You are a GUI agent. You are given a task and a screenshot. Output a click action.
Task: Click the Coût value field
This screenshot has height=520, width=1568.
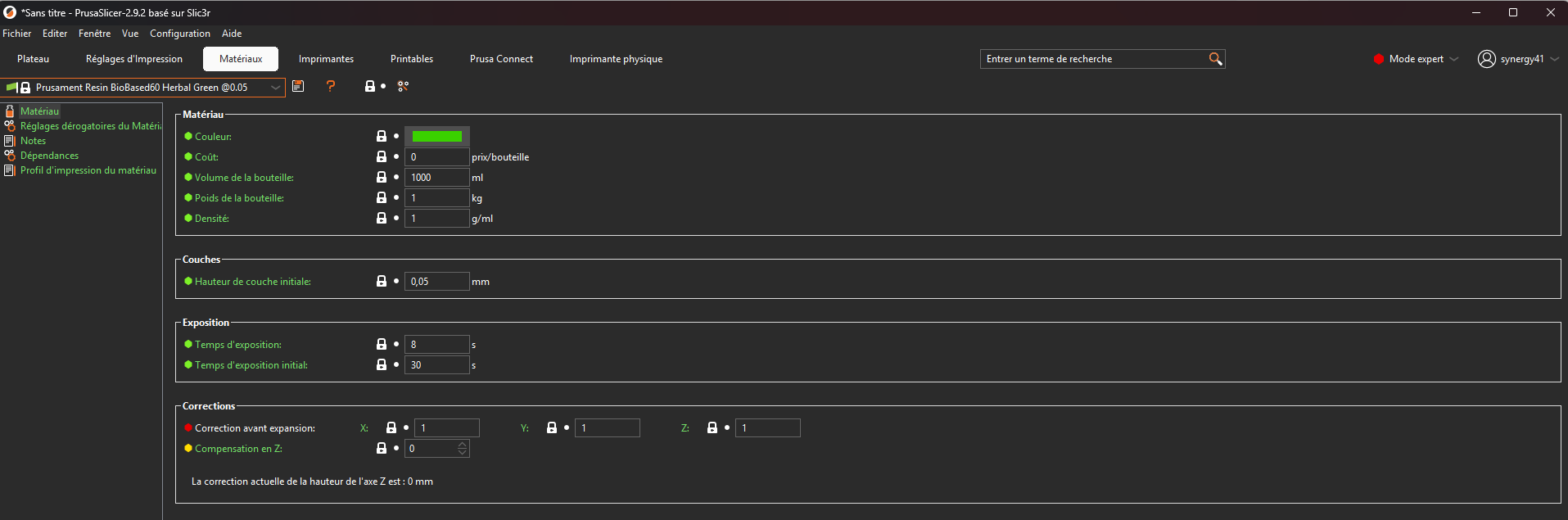436,156
